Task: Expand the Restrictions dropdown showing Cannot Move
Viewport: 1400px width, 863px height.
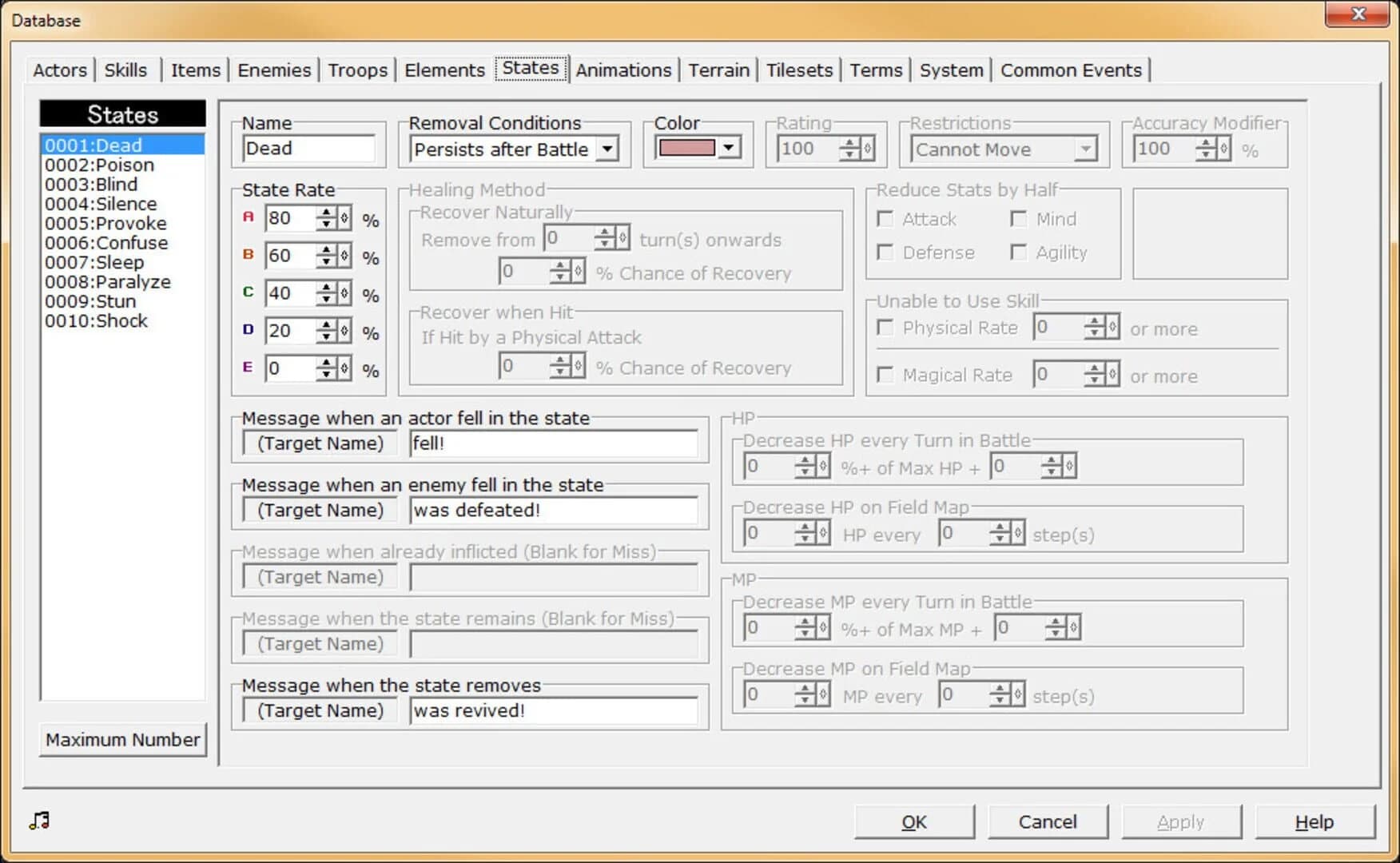Action: click(1085, 149)
